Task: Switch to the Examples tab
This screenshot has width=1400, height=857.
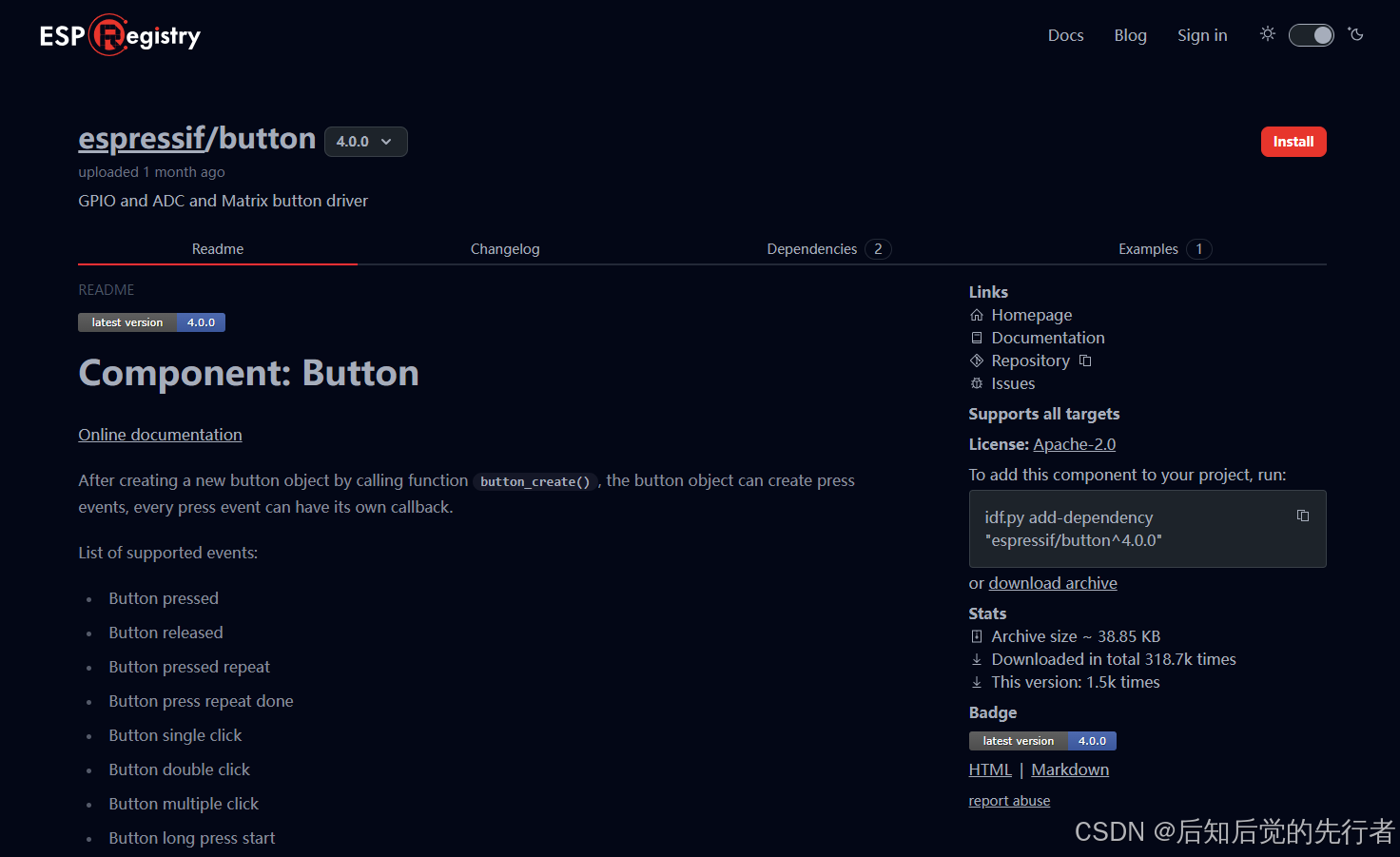Action: coord(1164,249)
